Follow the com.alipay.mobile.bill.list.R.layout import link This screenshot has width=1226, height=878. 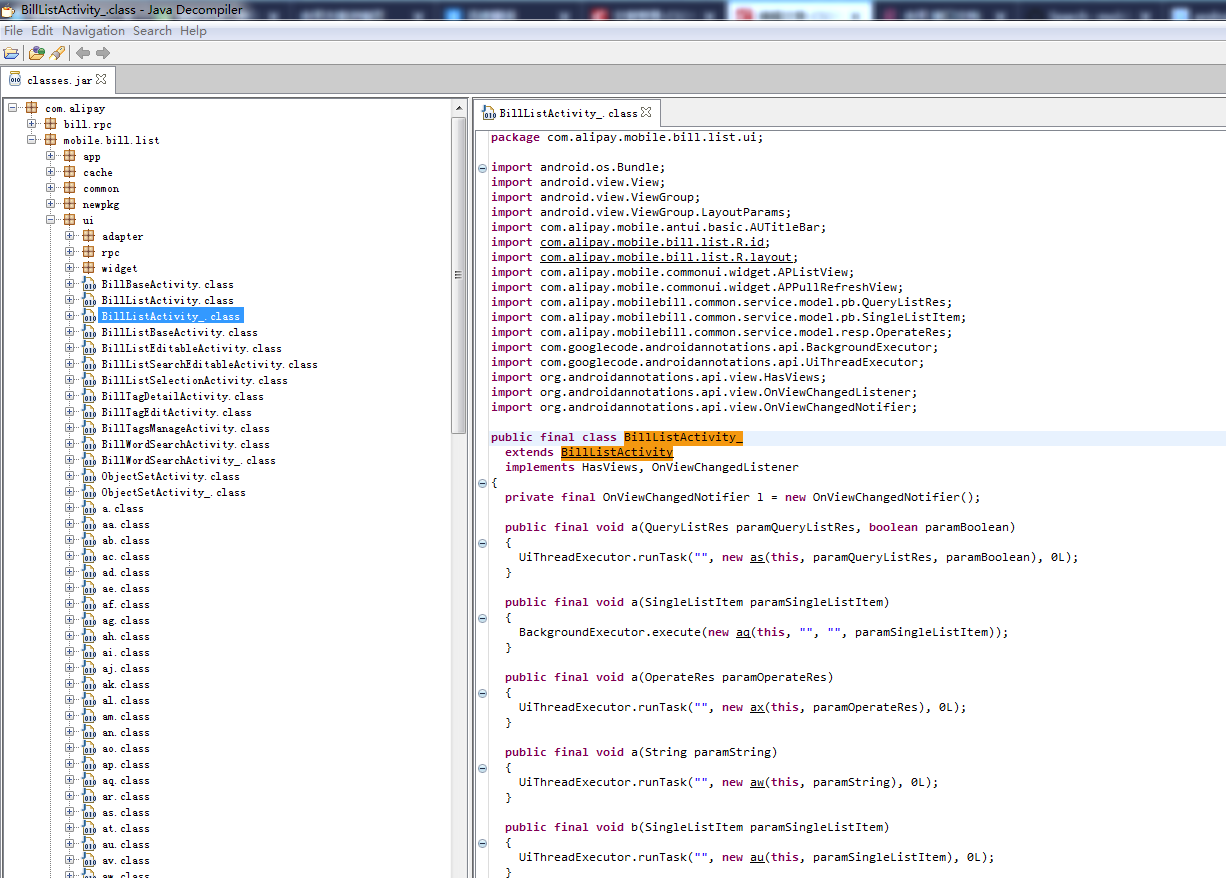(x=668, y=257)
